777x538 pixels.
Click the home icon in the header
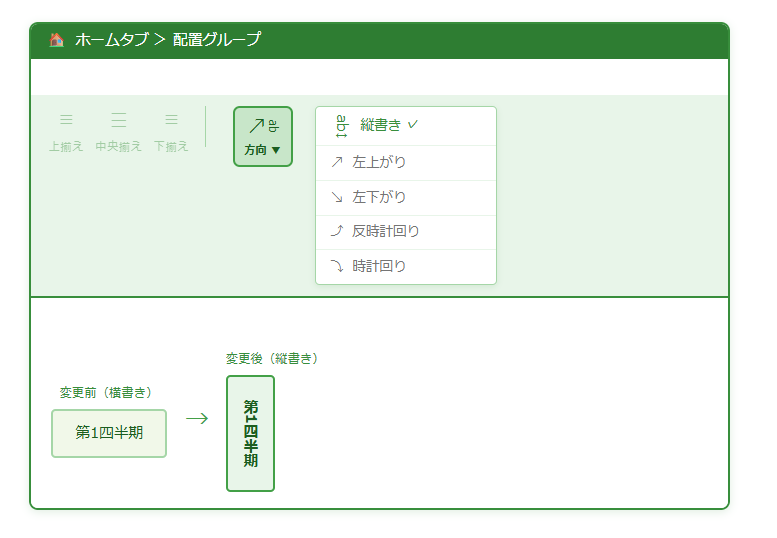click(56, 40)
